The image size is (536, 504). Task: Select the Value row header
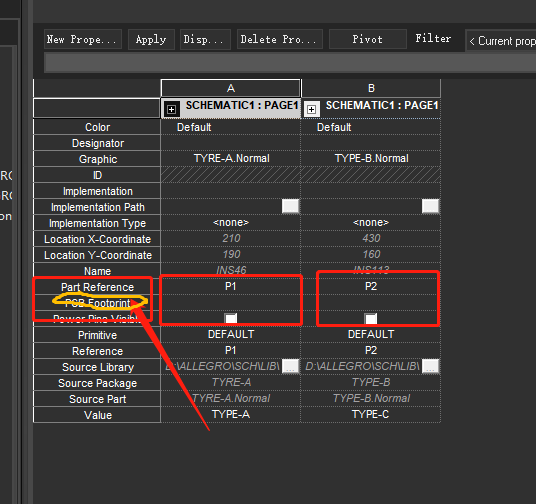pos(97,415)
